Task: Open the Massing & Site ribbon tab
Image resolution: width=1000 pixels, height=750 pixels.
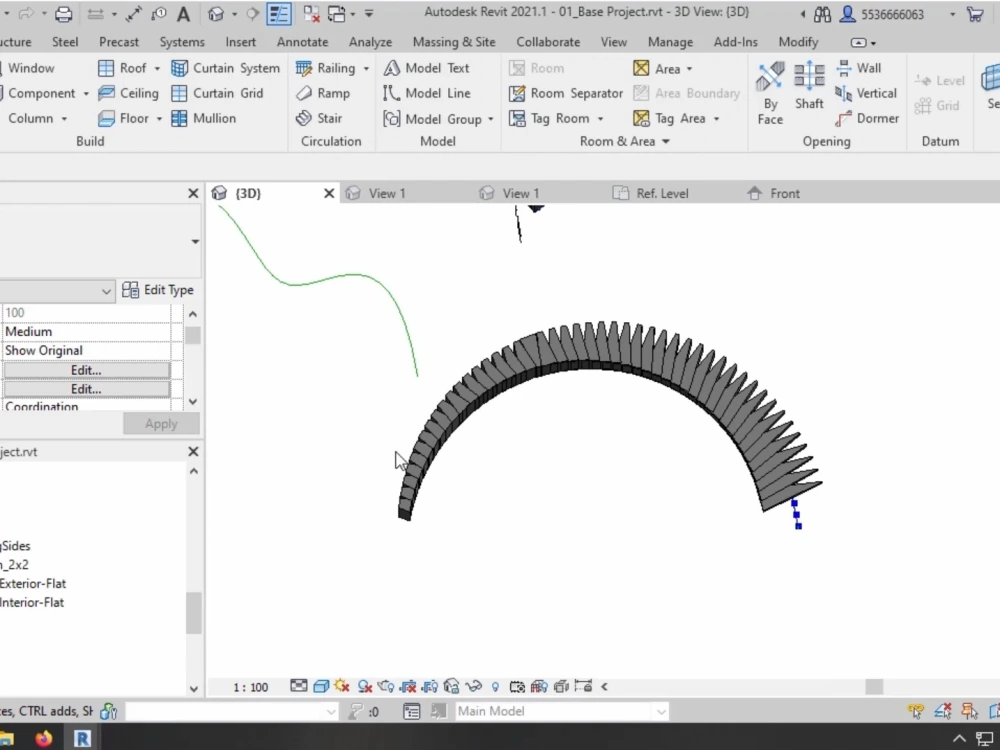Action: 454,42
